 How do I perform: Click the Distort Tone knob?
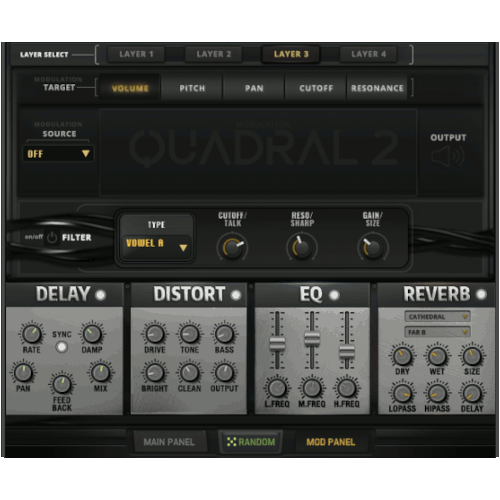pos(189,334)
